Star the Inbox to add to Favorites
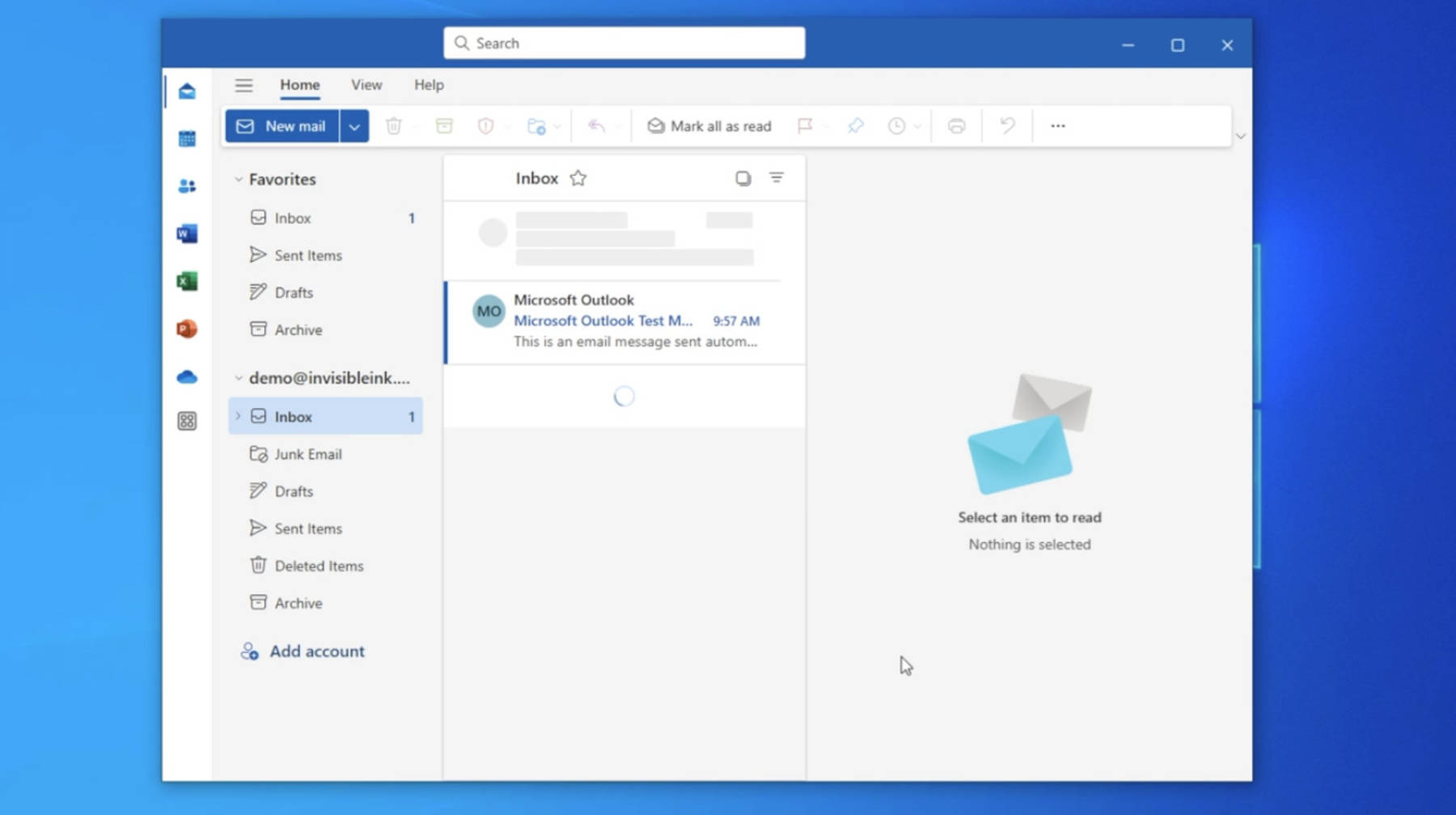Viewport: 1456px width, 815px height. pyautogui.click(x=578, y=178)
